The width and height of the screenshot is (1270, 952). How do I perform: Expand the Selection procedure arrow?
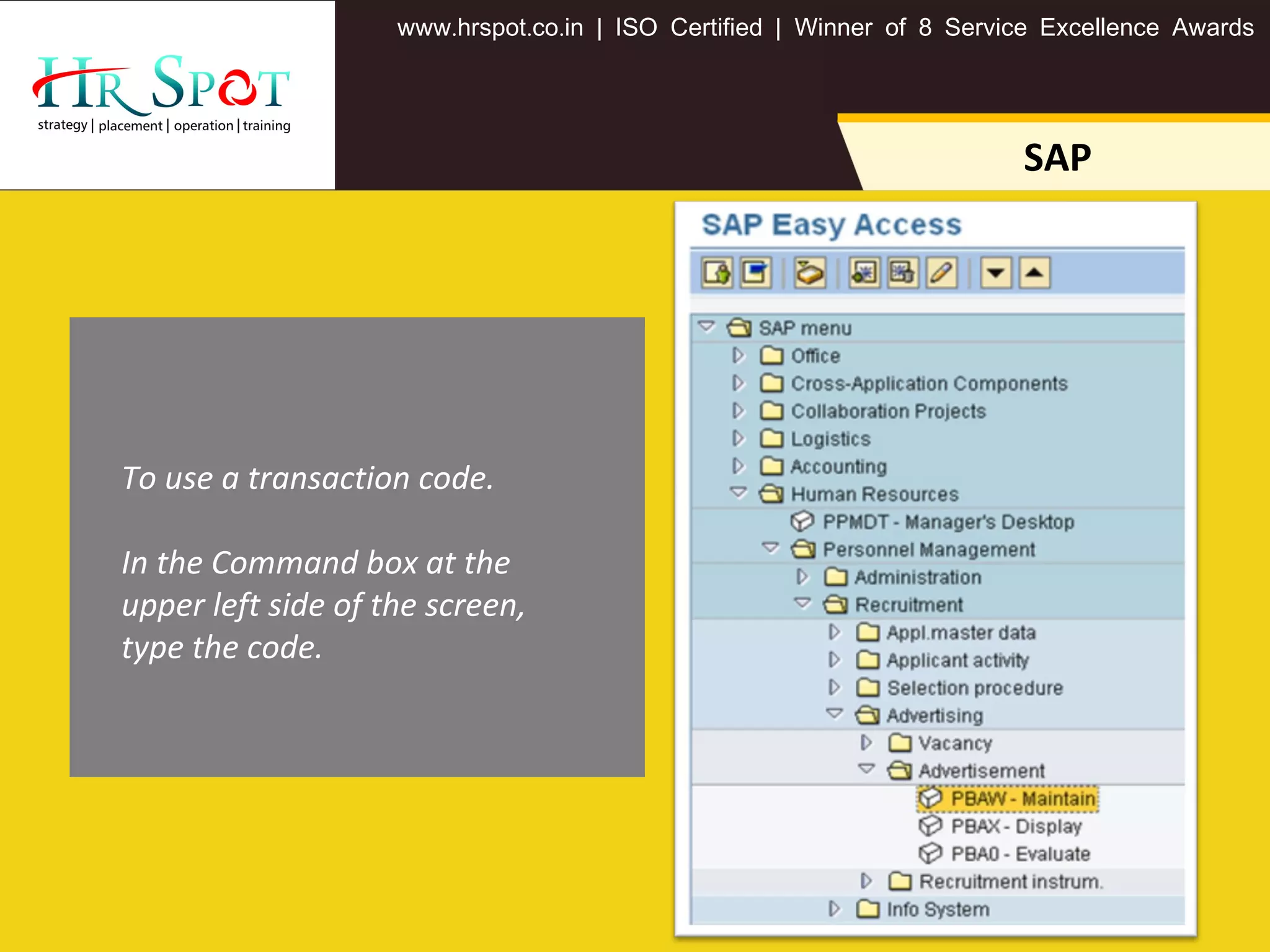(835, 687)
